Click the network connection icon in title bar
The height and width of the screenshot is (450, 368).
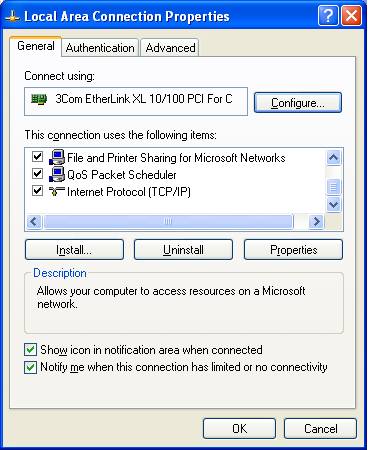tap(12, 17)
